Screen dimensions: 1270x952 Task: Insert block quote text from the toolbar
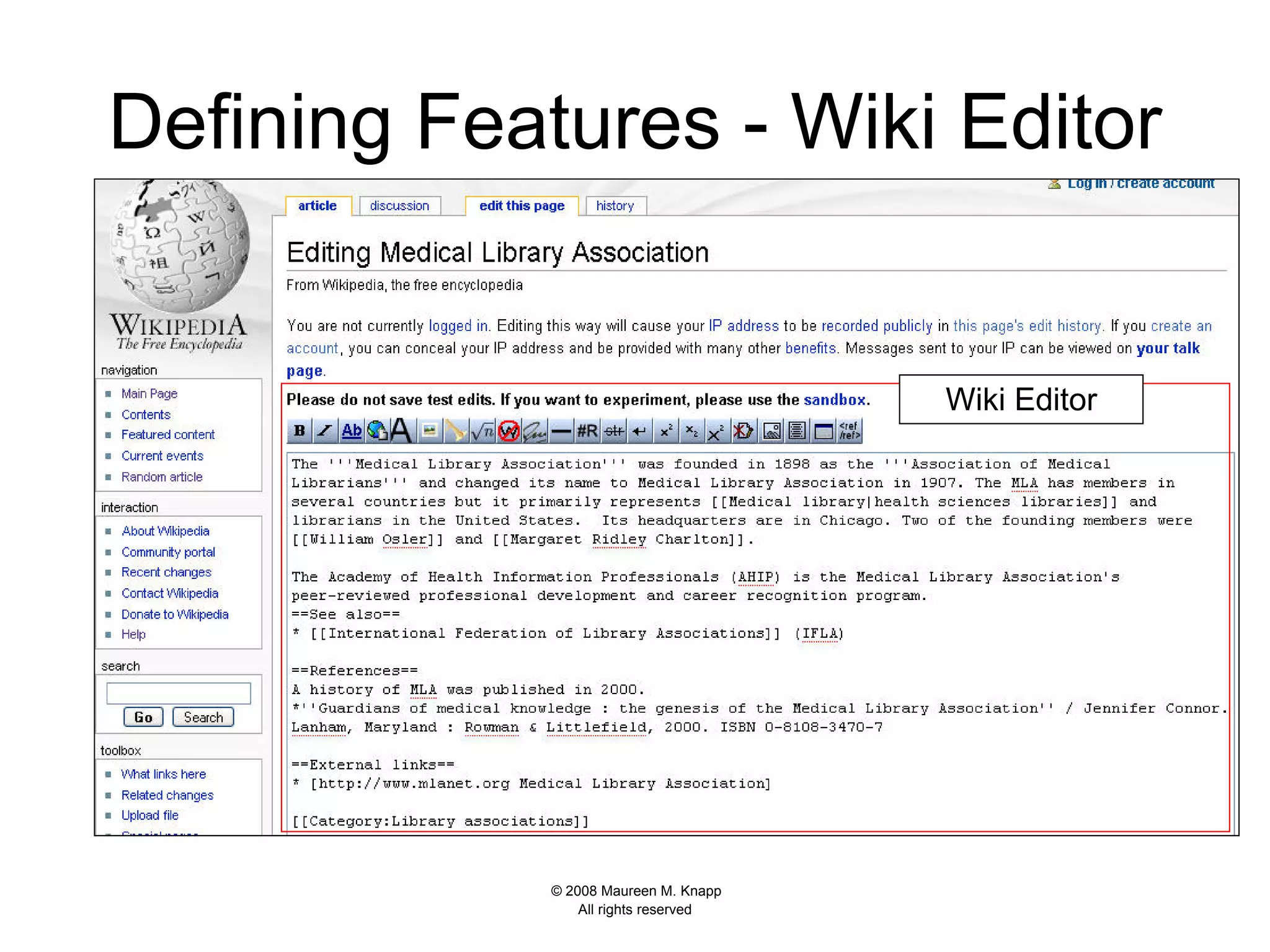[797, 431]
